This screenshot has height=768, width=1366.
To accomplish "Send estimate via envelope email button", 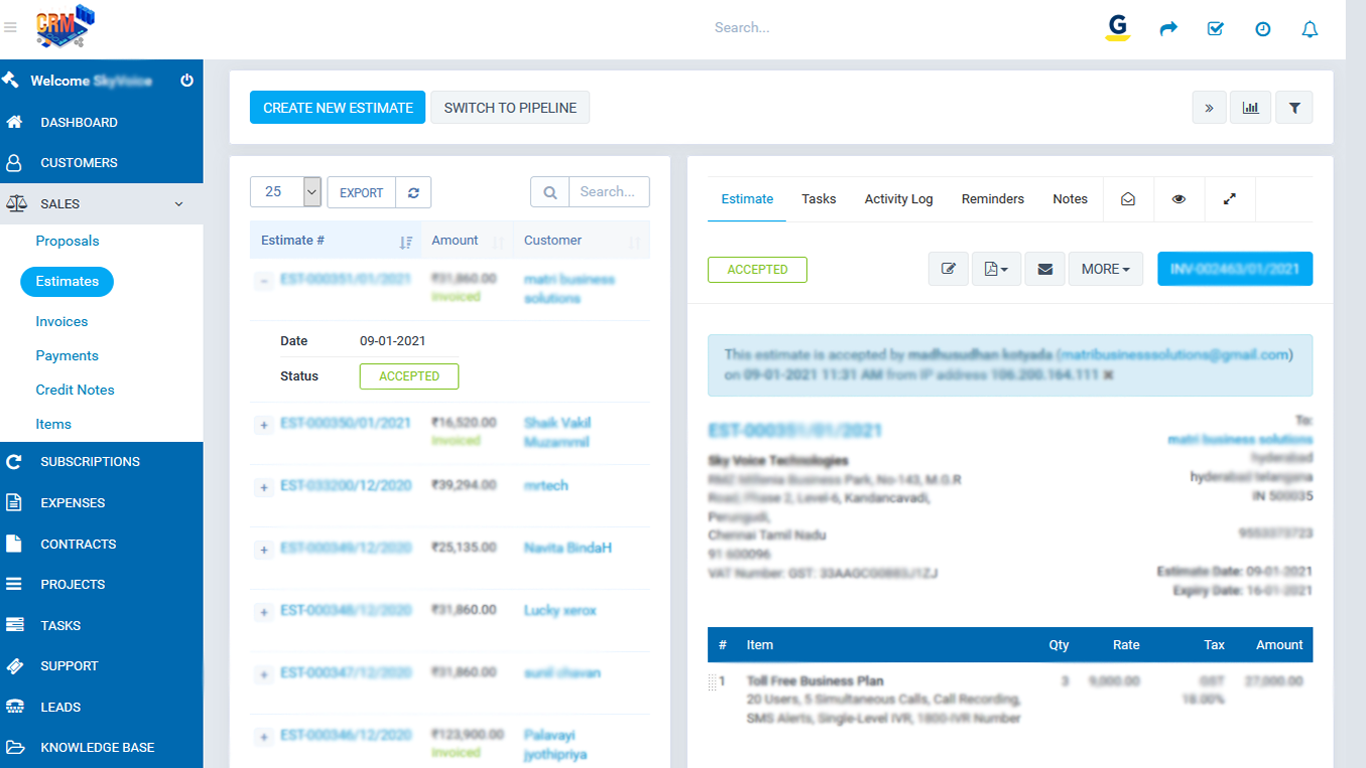I will 1044,269.
